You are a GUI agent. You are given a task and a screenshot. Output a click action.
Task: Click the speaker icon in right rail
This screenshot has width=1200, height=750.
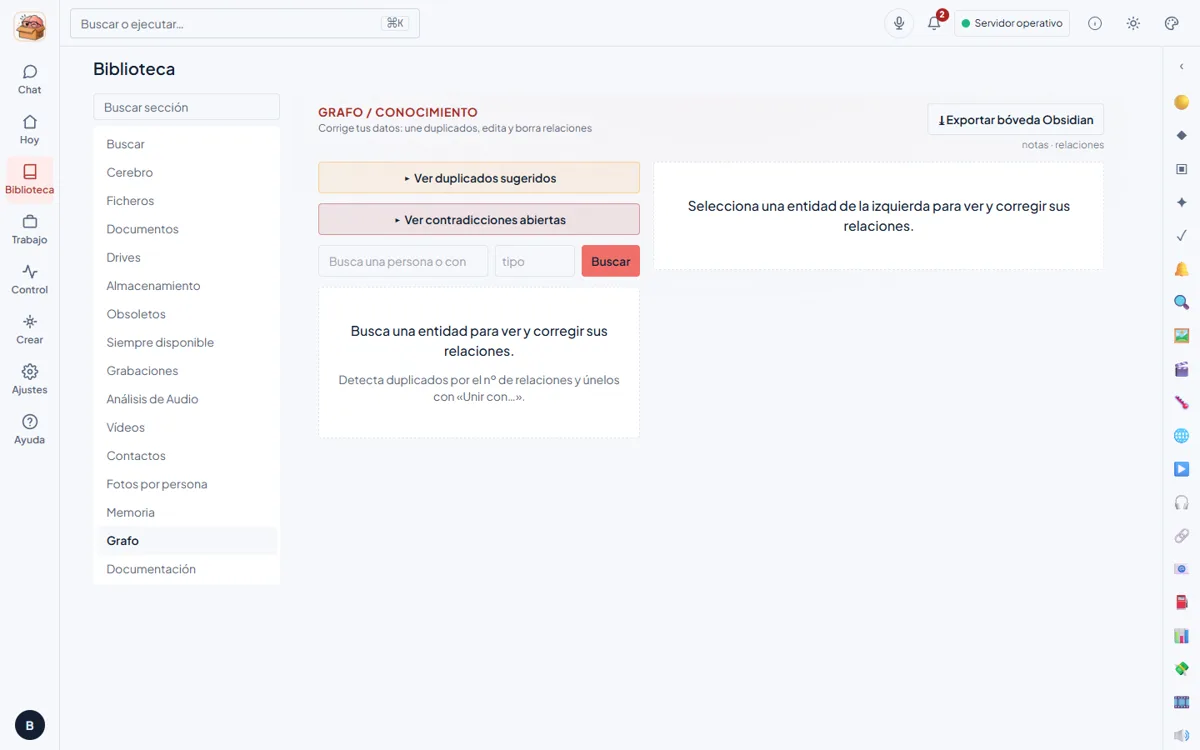tap(1182, 736)
